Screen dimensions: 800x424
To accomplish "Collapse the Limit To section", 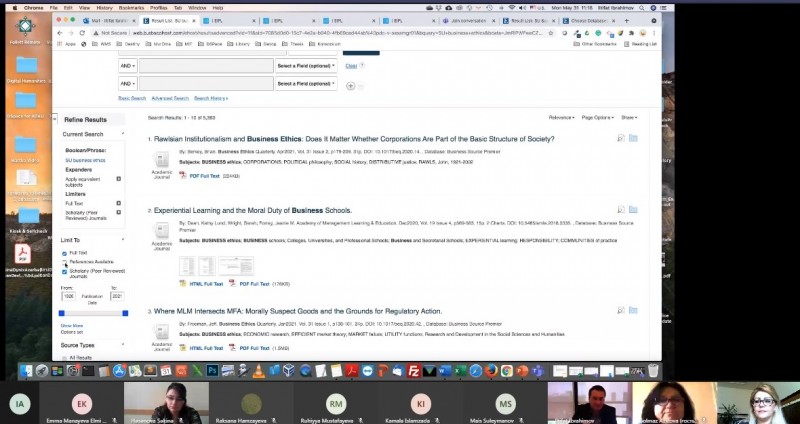I will click(x=123, y=239).
